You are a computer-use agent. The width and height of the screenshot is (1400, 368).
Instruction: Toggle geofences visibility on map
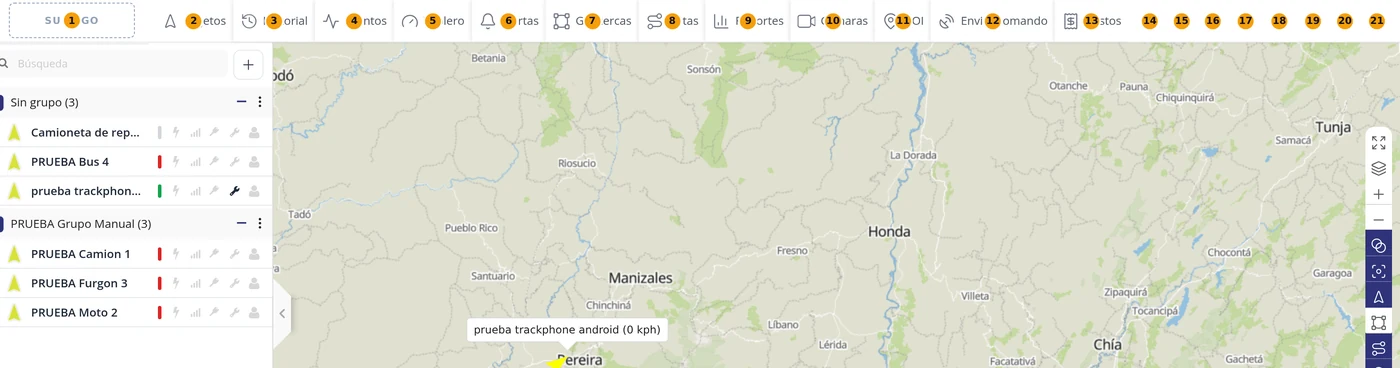[1379, 323]
